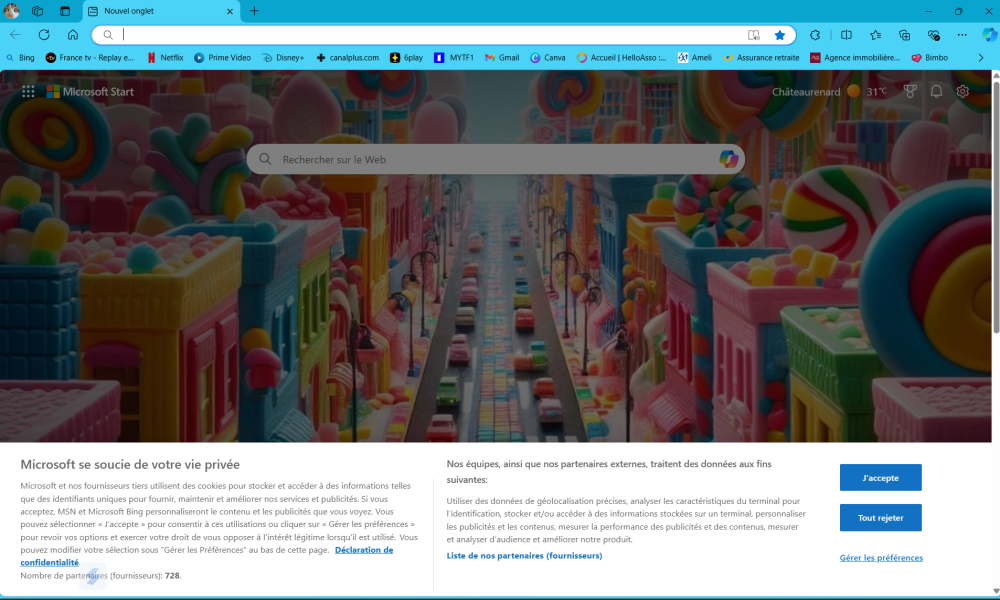
Task: Open the Gérer les préférences link
Action: point(881,558)
